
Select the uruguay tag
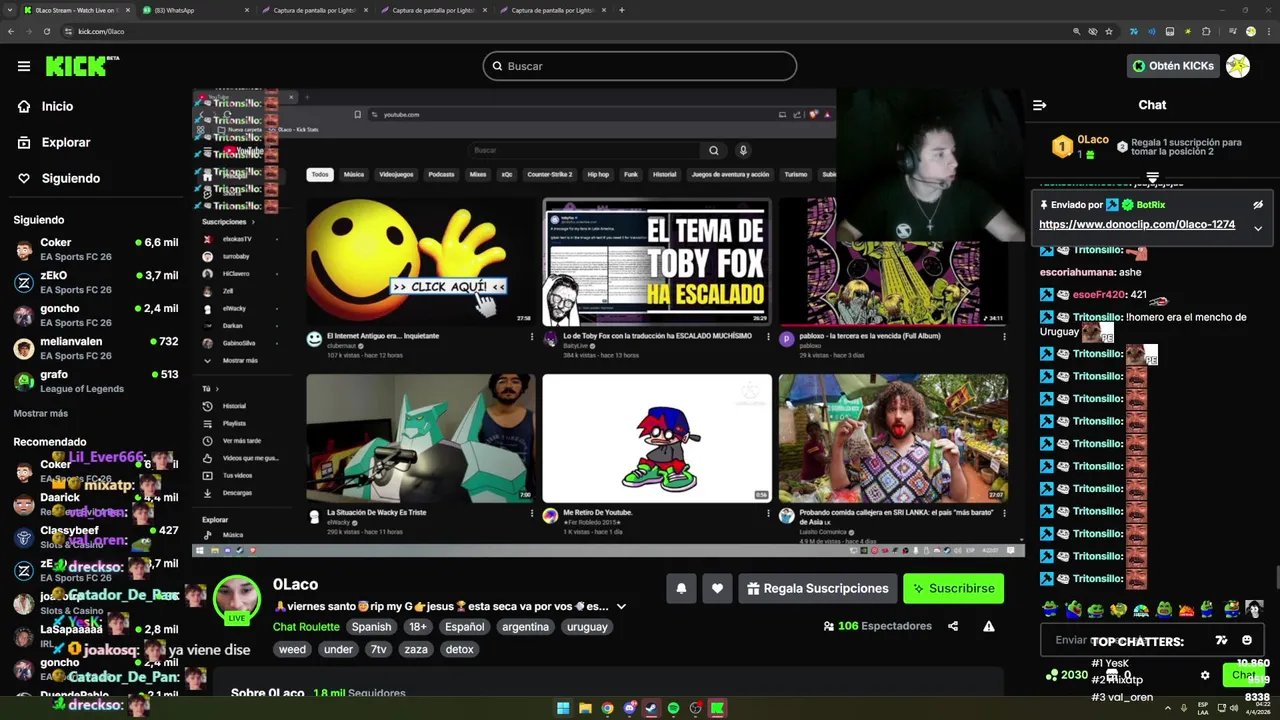coord(587,627)
